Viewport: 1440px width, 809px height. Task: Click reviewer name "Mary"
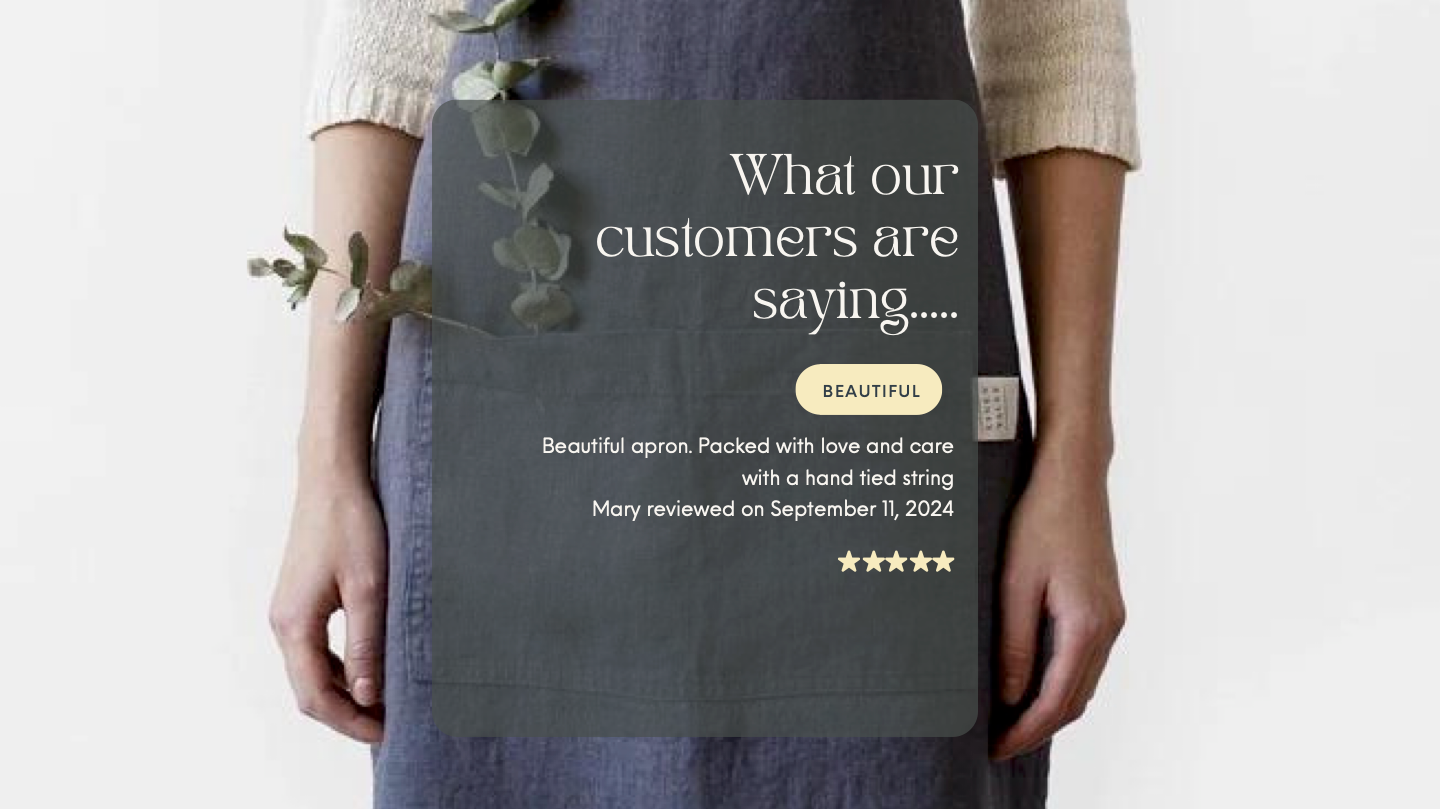[616, 510]
